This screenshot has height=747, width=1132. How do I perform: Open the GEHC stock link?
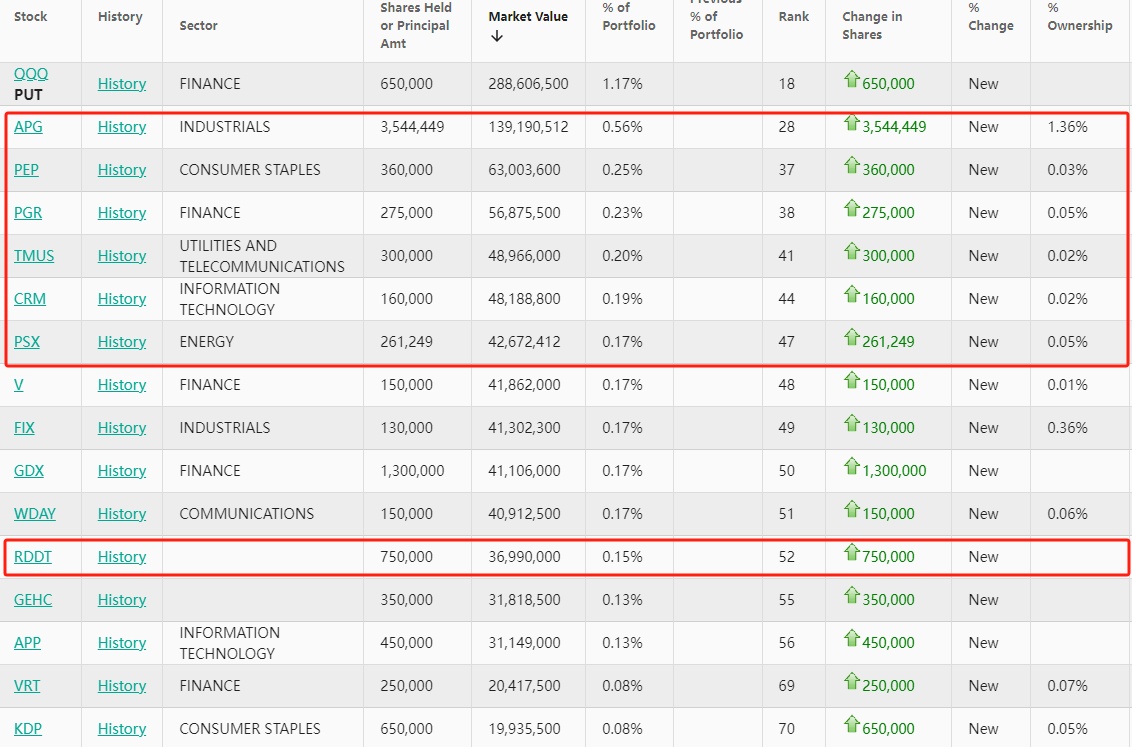33,600
